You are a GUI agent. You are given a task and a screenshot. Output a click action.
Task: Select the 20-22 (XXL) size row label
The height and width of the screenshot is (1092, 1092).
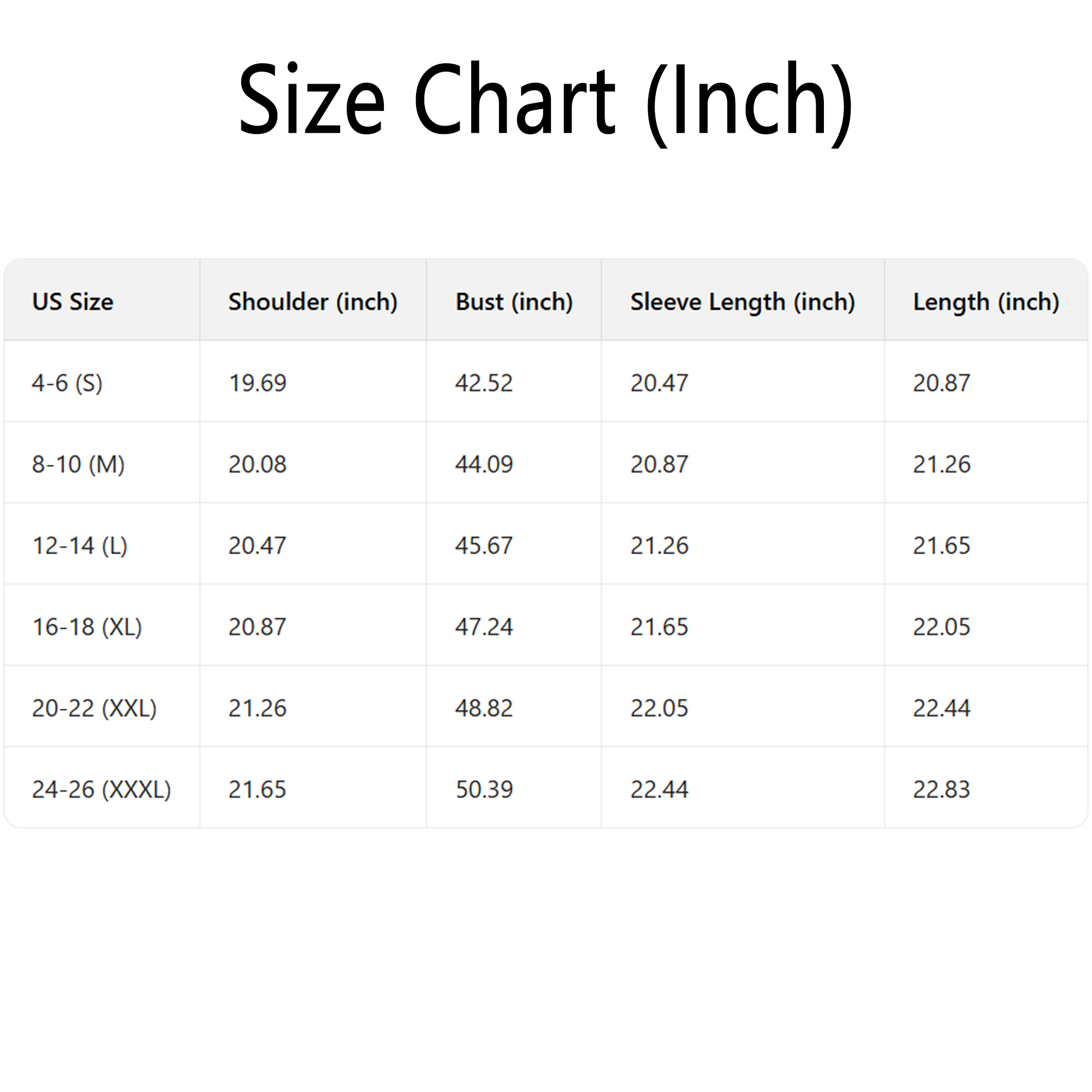[x=94, y=708]
